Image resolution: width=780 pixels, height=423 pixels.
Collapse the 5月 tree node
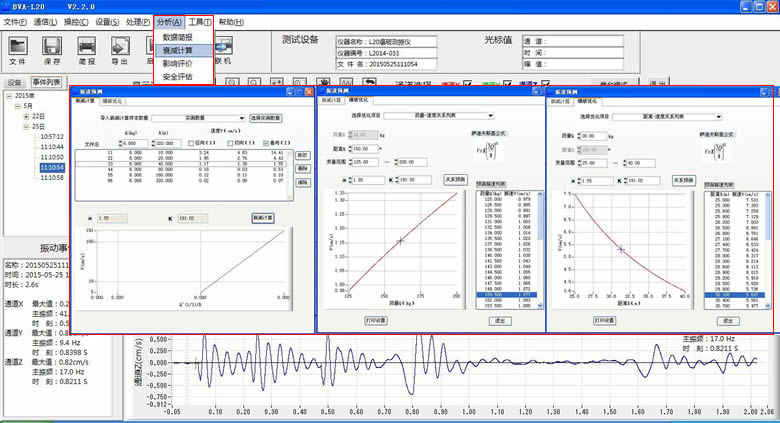tap(17, 106)
